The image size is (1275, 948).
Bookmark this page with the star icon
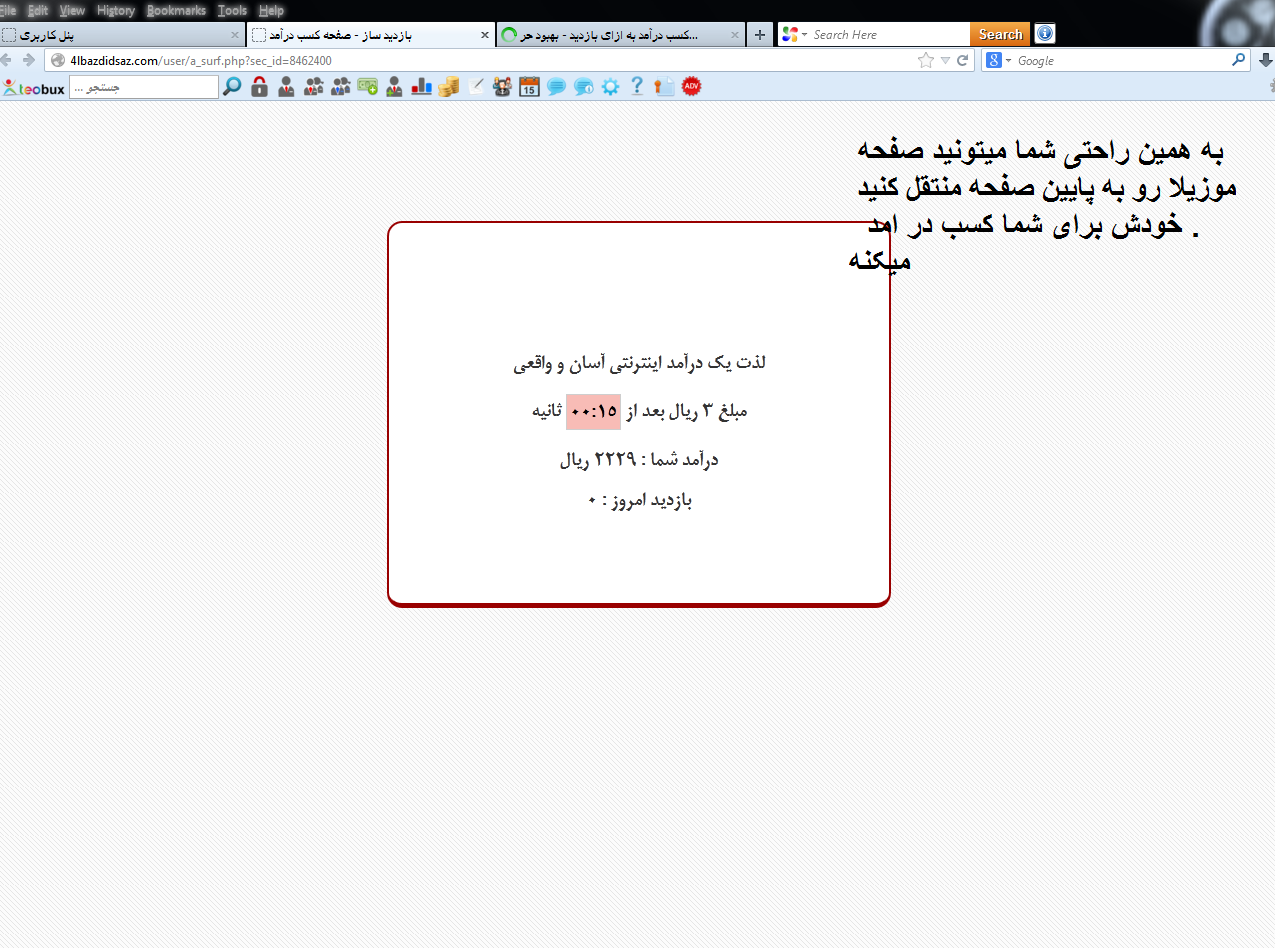926,60
